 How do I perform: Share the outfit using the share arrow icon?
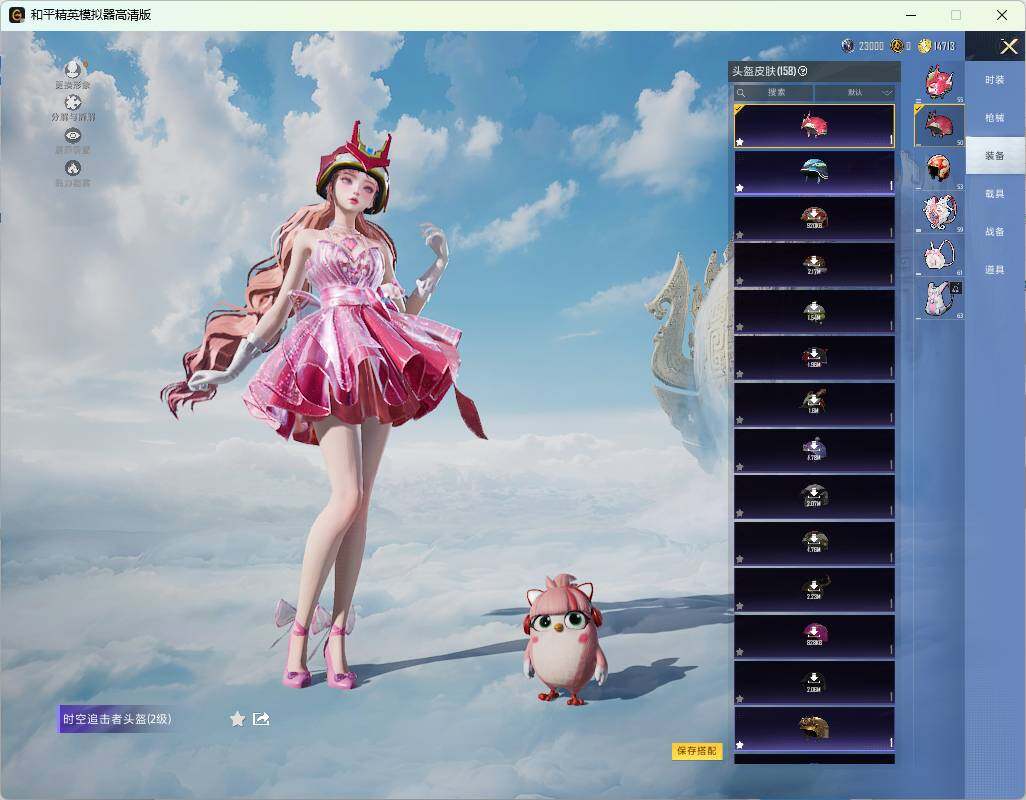pyautogui.click(x=261, y=719)
